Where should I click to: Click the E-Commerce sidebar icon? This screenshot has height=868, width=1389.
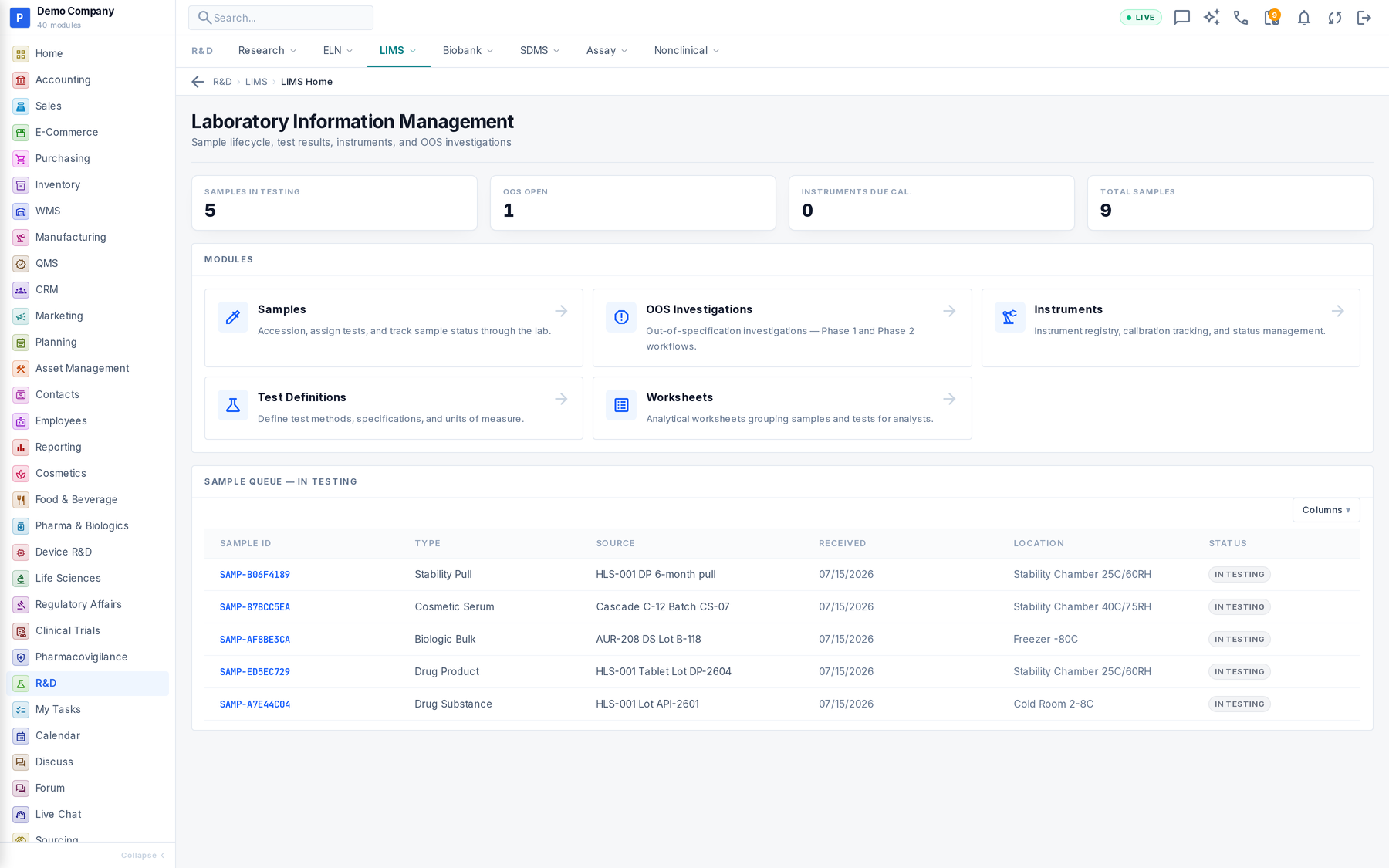tap(21, 133)
